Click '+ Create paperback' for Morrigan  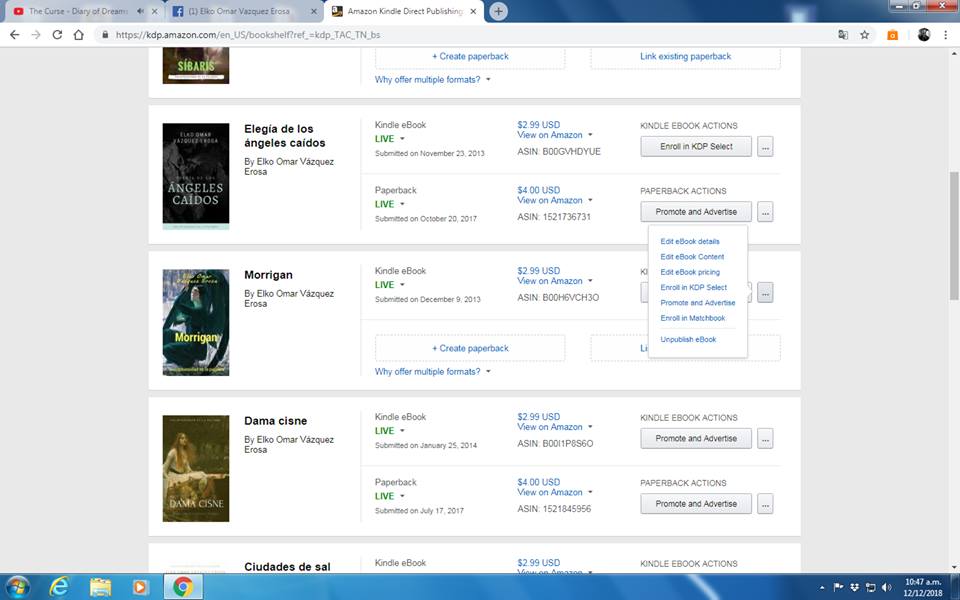470,348
